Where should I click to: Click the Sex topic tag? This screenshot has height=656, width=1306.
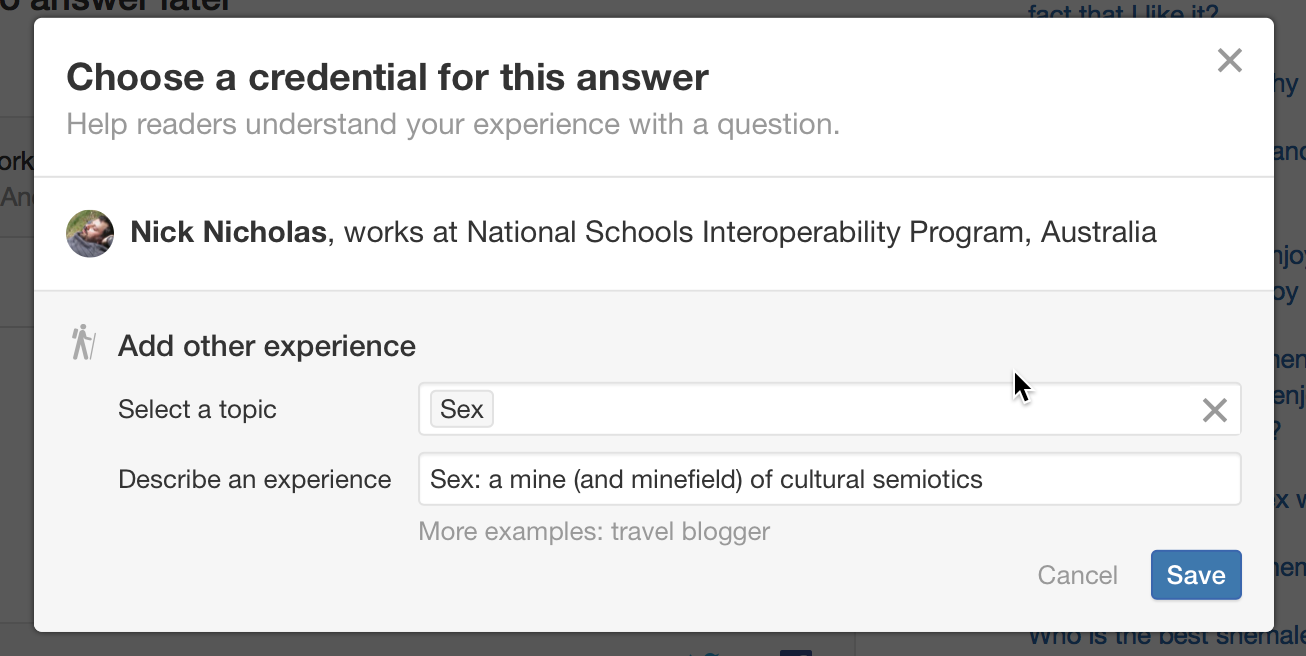coord(462,409)
